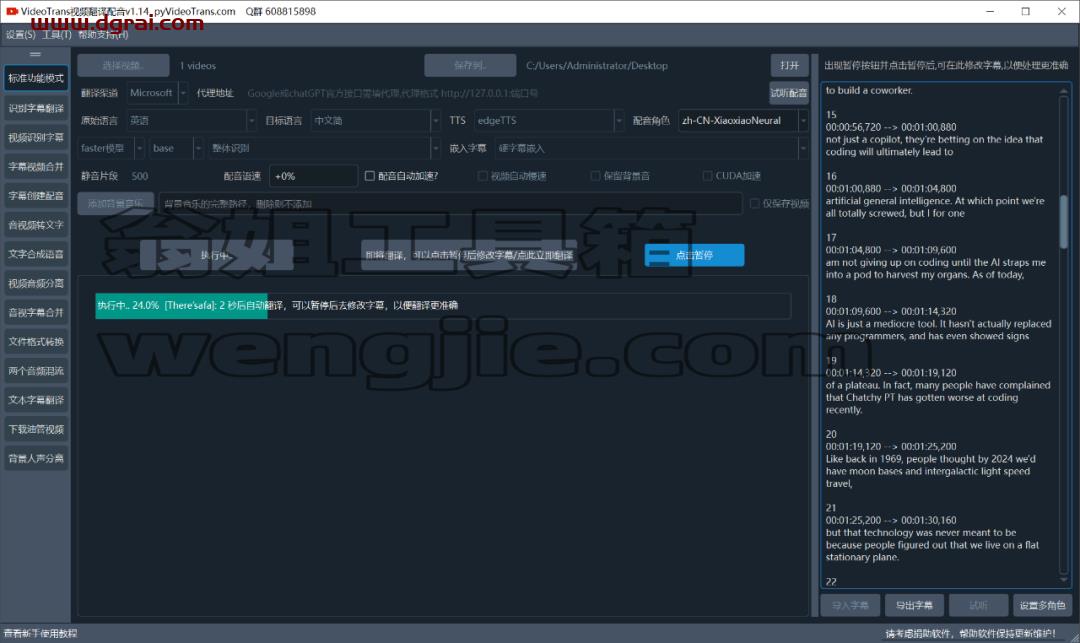Check the 保留背景音 option

point(596,176)
